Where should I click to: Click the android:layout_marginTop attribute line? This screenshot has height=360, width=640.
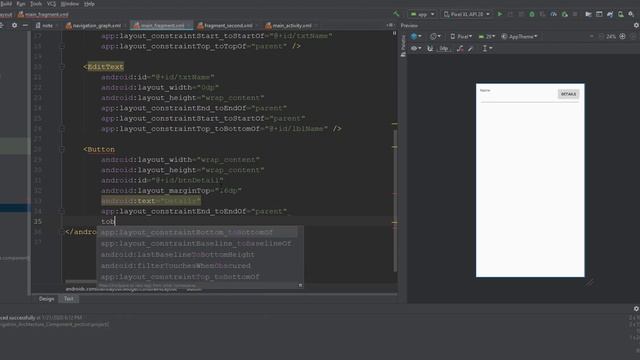[171, 191]
